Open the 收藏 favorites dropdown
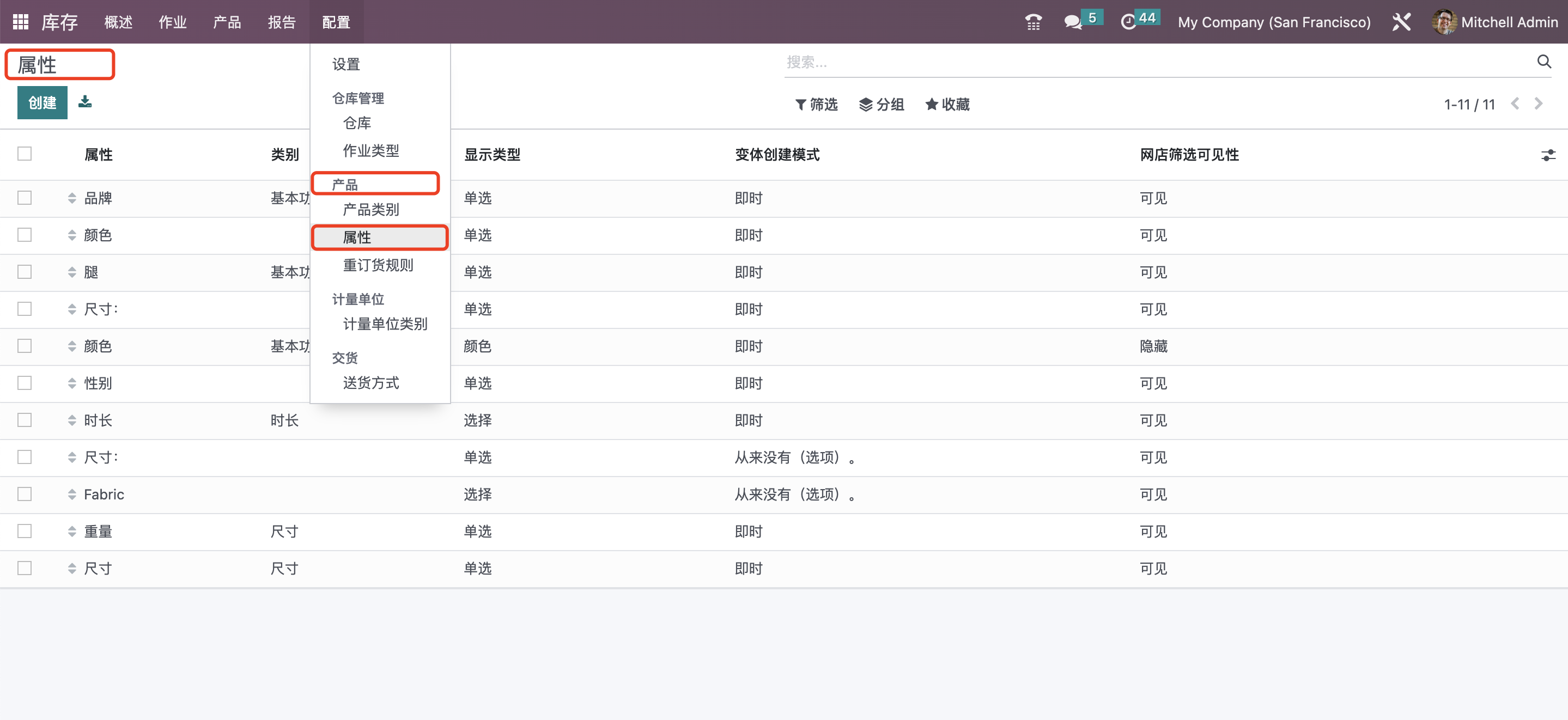The image size is (1568, 720). click(947, 105)
